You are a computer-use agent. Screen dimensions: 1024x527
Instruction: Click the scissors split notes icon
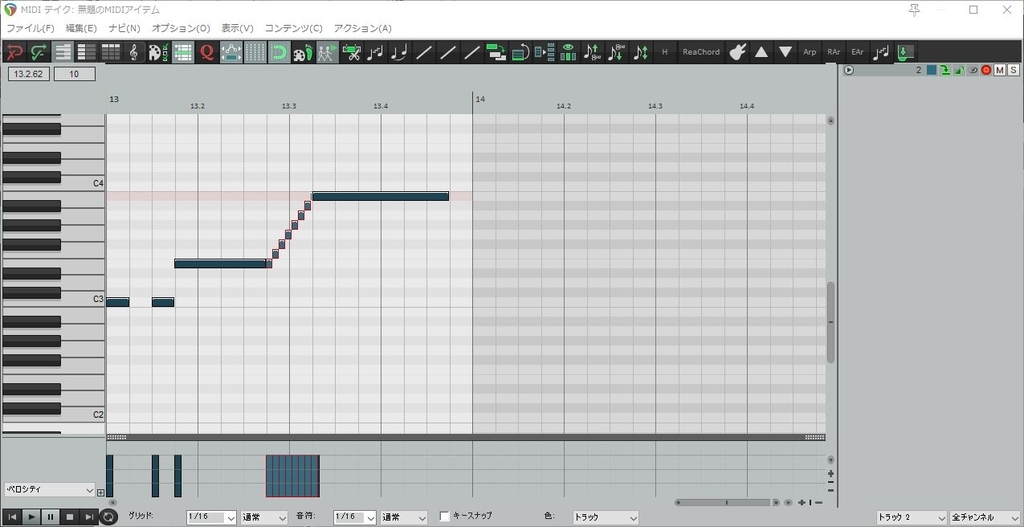click(x=352, y=52)
